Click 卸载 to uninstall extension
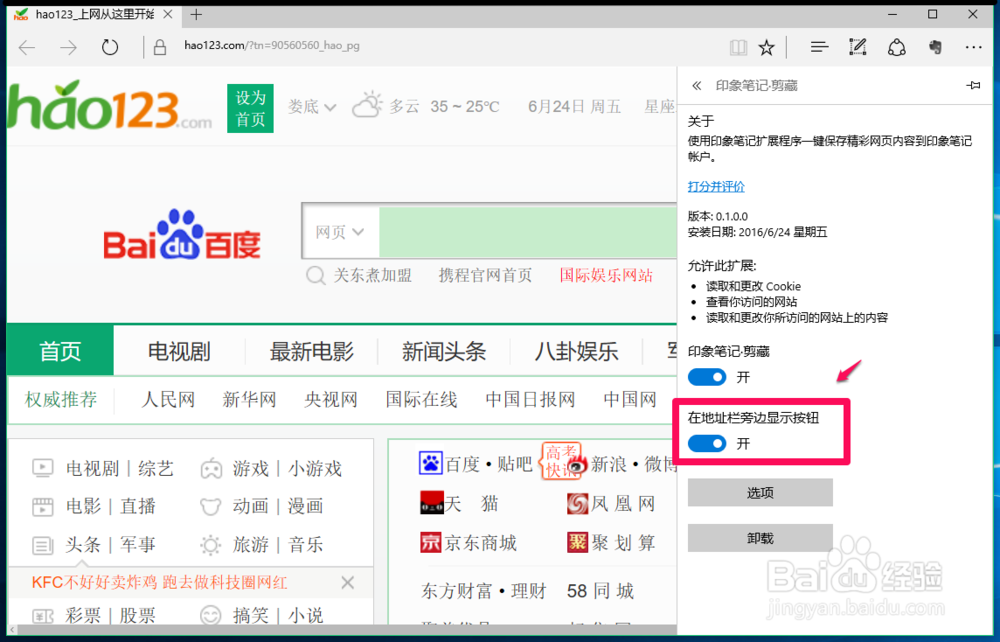 pos(760,538)
